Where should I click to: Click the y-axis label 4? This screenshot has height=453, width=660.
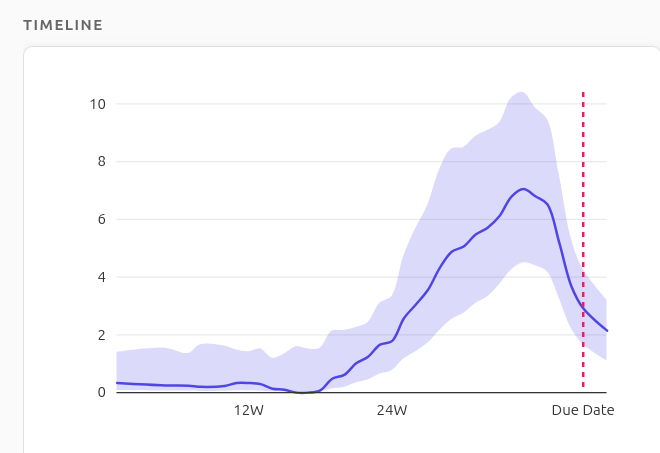coord(101,277)
